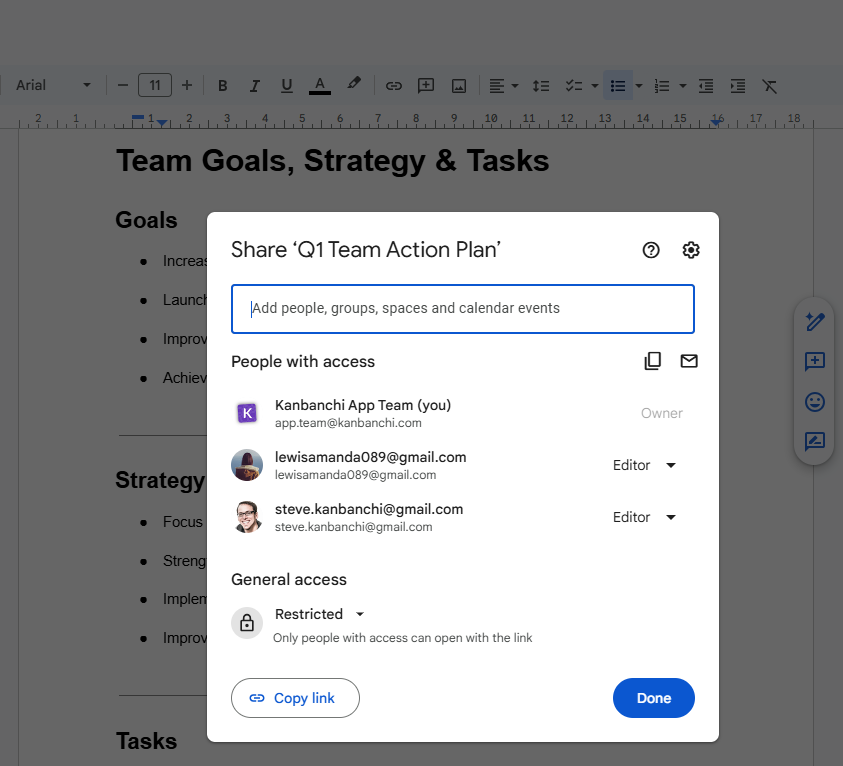The image size is (843, 766).
Task: Apply bold formatting from the toolbar
Action: click(x=222, y=85)
